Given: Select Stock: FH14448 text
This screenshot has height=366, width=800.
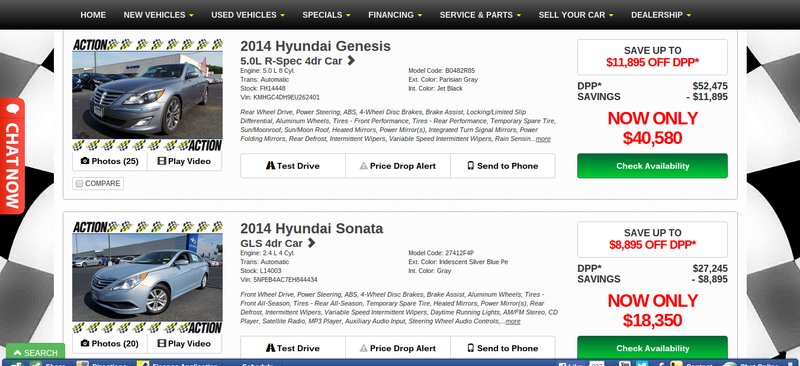Looking at the screenshot, I should click(x=263, y=88).
